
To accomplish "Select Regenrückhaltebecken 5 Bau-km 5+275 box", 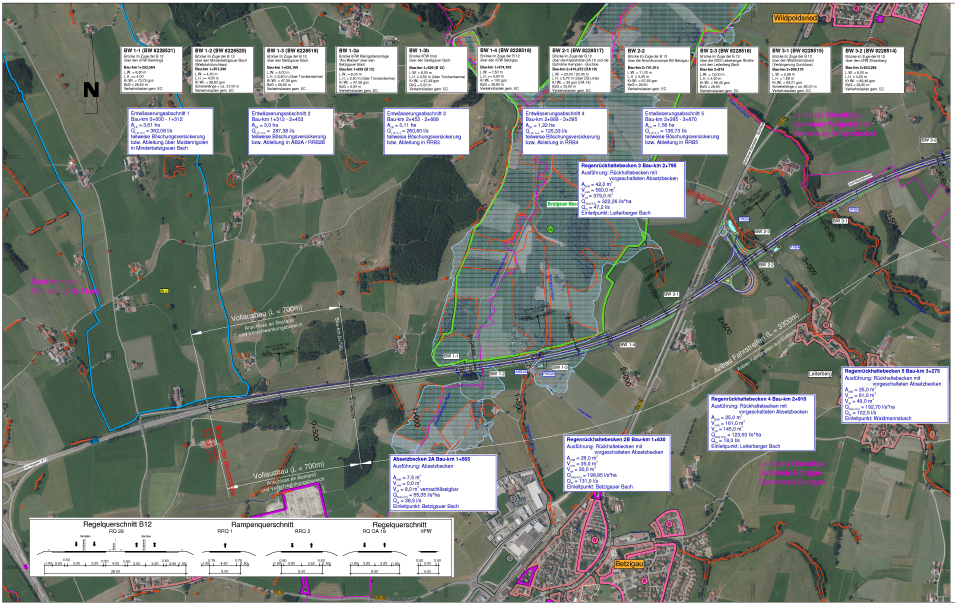I will coord(894,395).
